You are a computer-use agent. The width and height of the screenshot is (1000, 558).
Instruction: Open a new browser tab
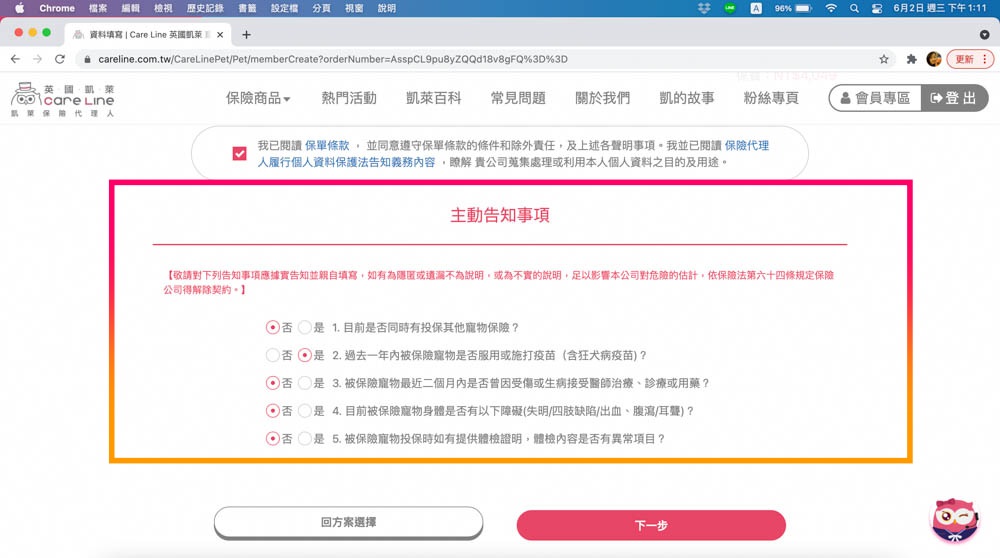(246, 34)
